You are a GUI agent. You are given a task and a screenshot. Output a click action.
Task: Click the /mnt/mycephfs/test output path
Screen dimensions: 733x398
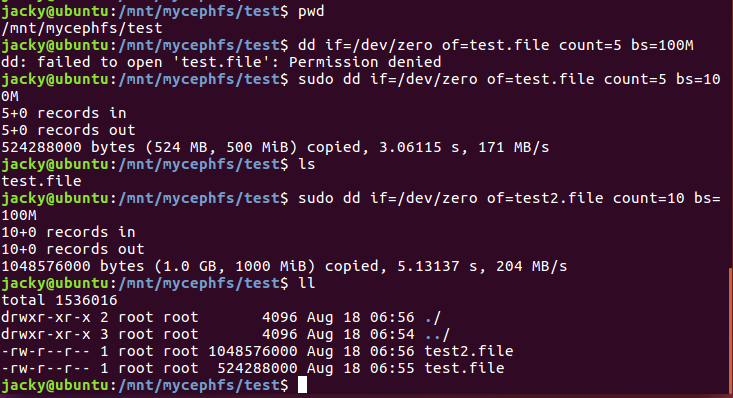[82, 29]
